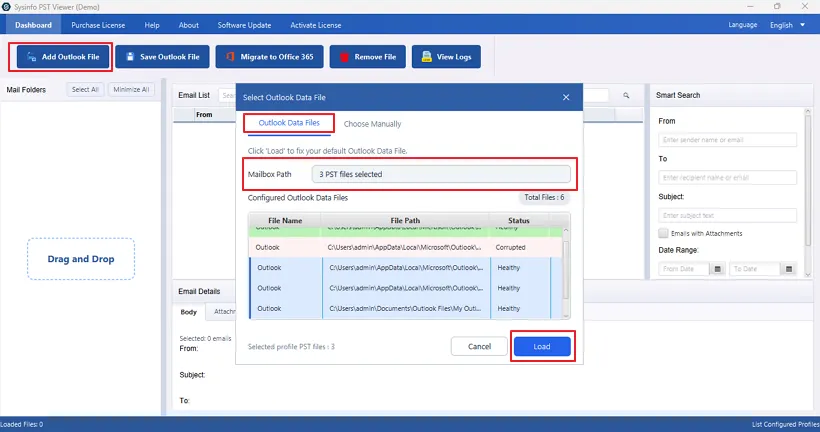Click List Configured Profiles in status bar
This screenshot has height=432, width=820.
785,424
